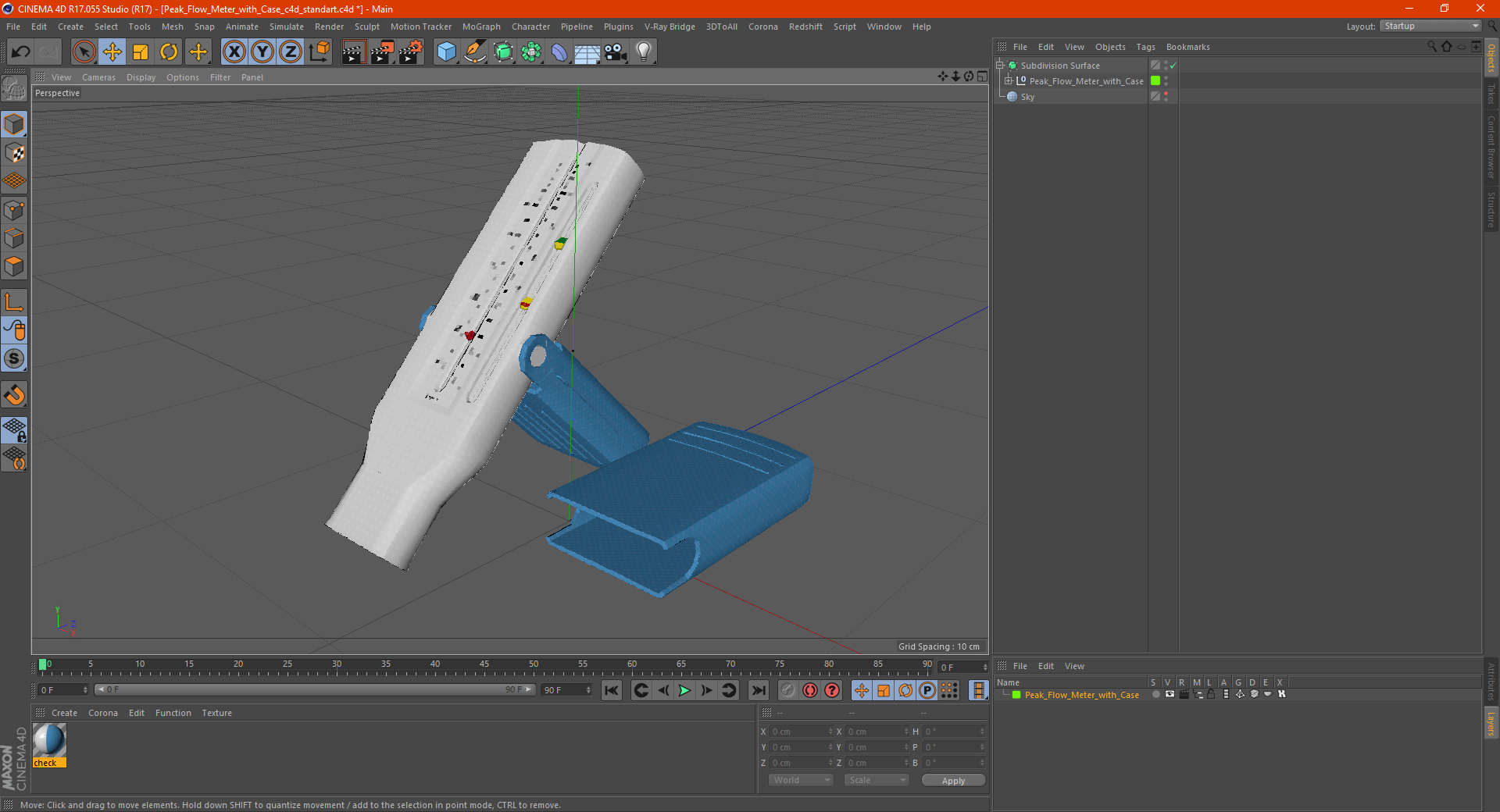Viewport: 1500px width, 812px height.
Task: Select the check material thumbnail
Action: coord(49,740)
